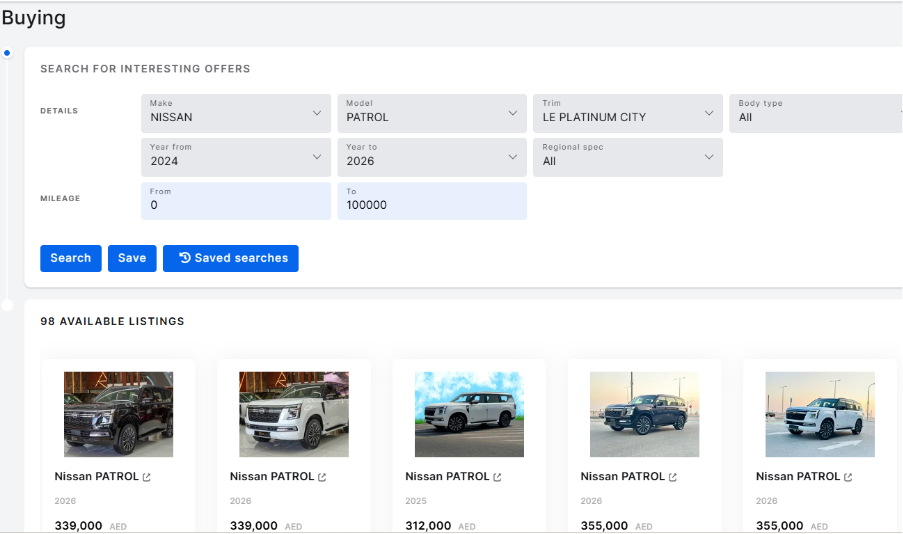Viewport: 903px width, 534px height.
Task: Click external link icon for 2025 Patrol listing
Action: pyautogui.click(x=497, y=477)
